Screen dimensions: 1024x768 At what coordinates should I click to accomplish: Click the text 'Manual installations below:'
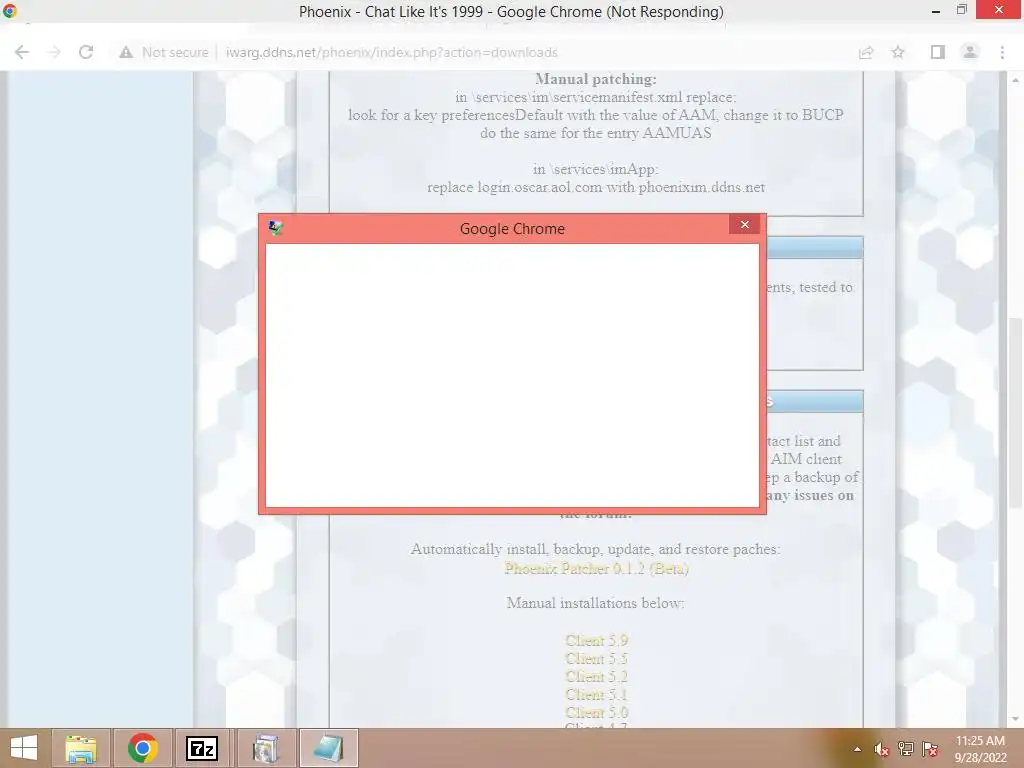click(x=596, y=603)
